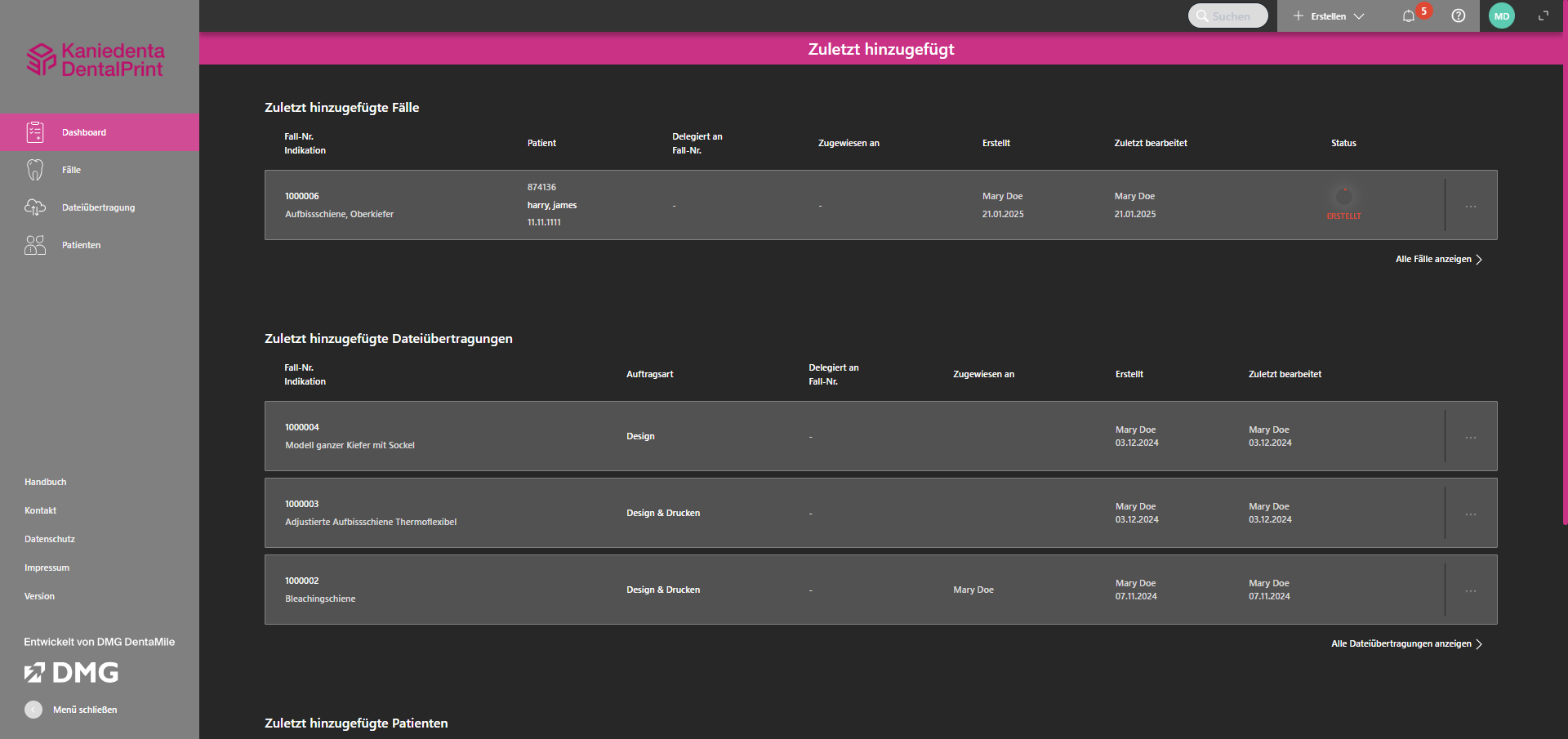Toggle fullscreen with the expand icon
The width and height of the screenshot is (1568, 739).
1543,16
